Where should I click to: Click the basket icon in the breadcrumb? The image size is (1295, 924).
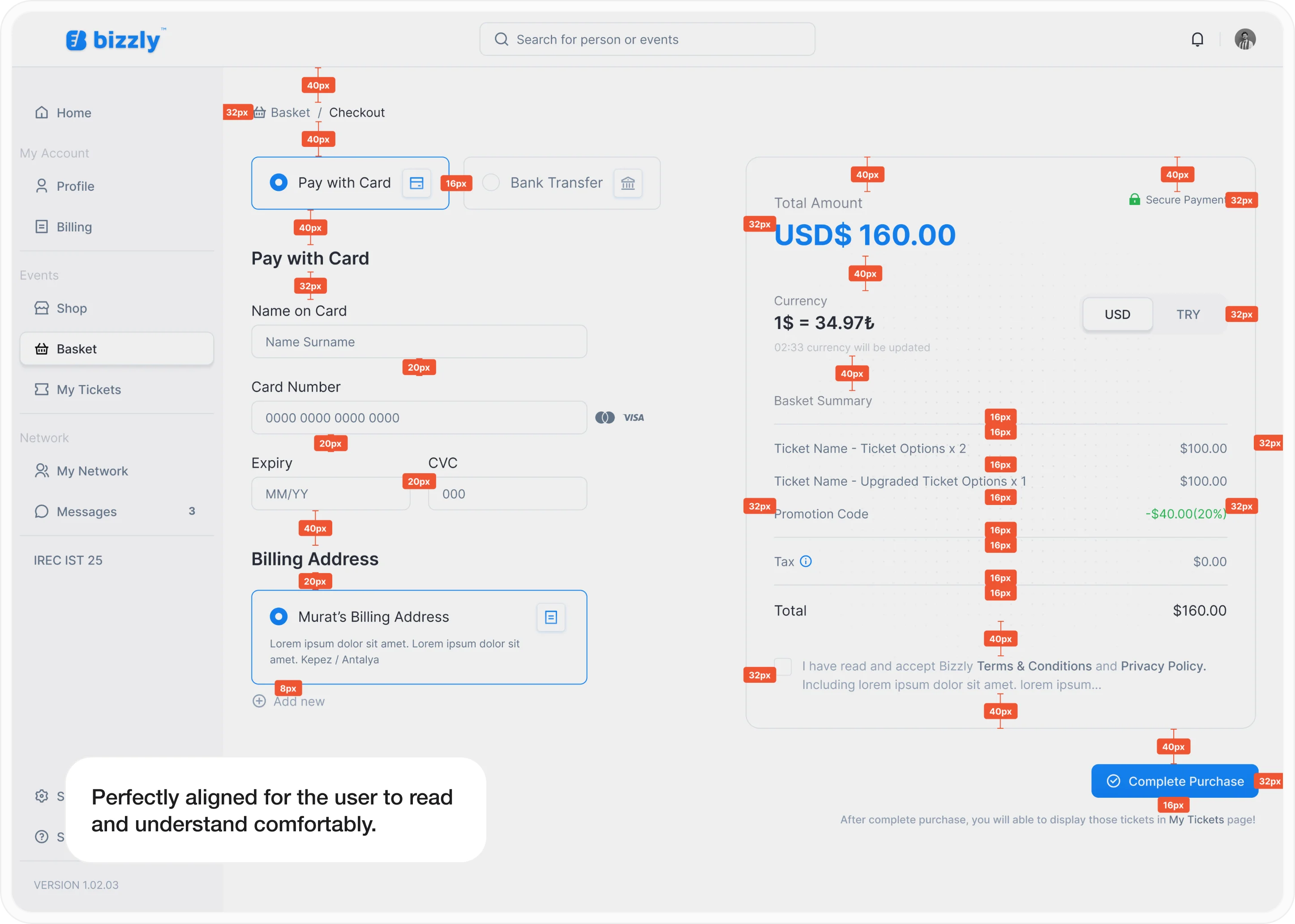pos(259,112)
